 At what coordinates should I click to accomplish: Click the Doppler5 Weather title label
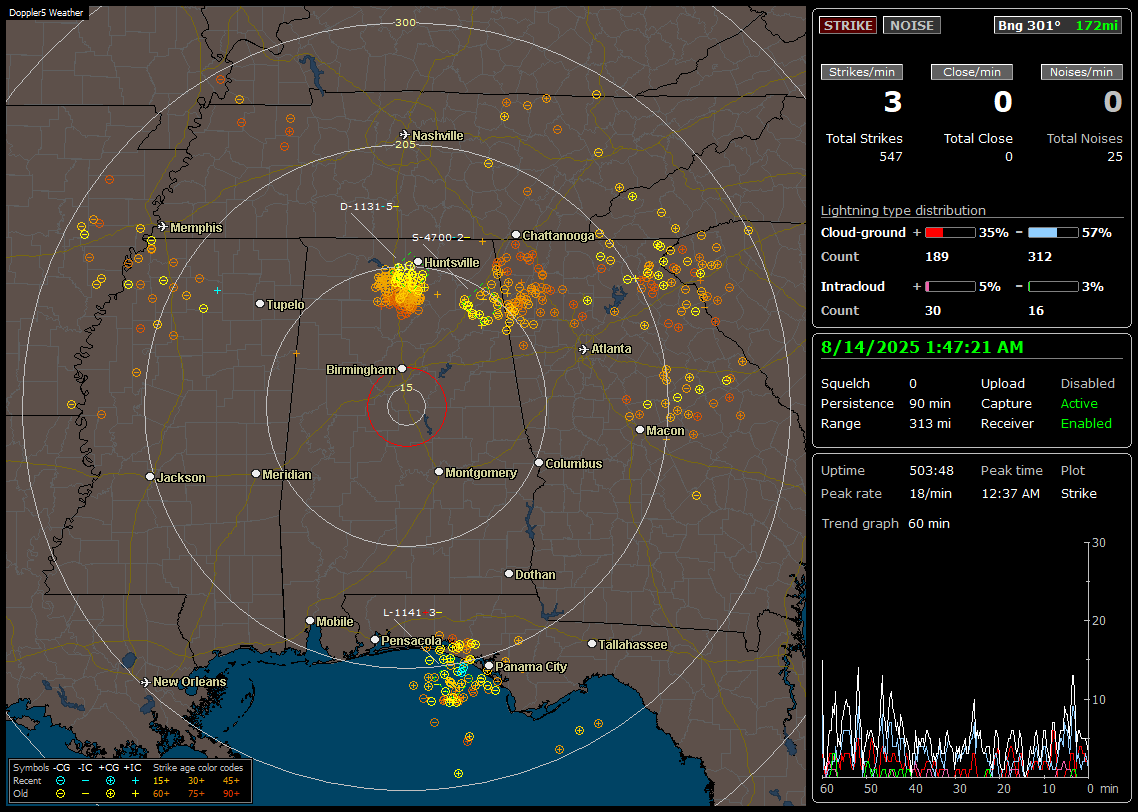46,13
